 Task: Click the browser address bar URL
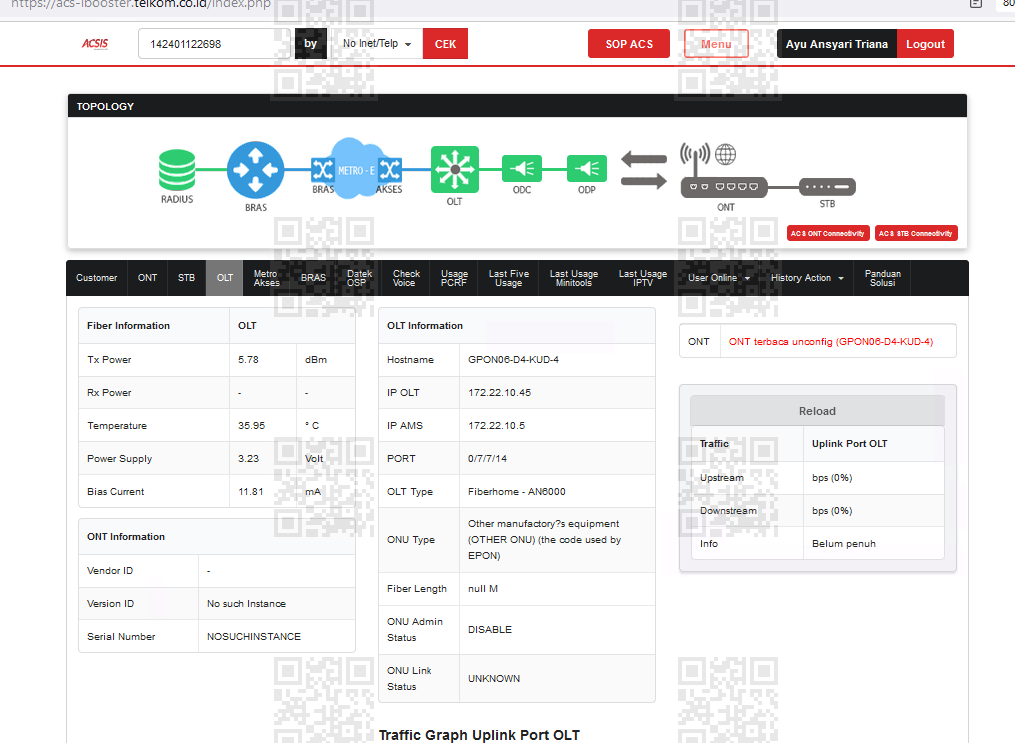140,5
